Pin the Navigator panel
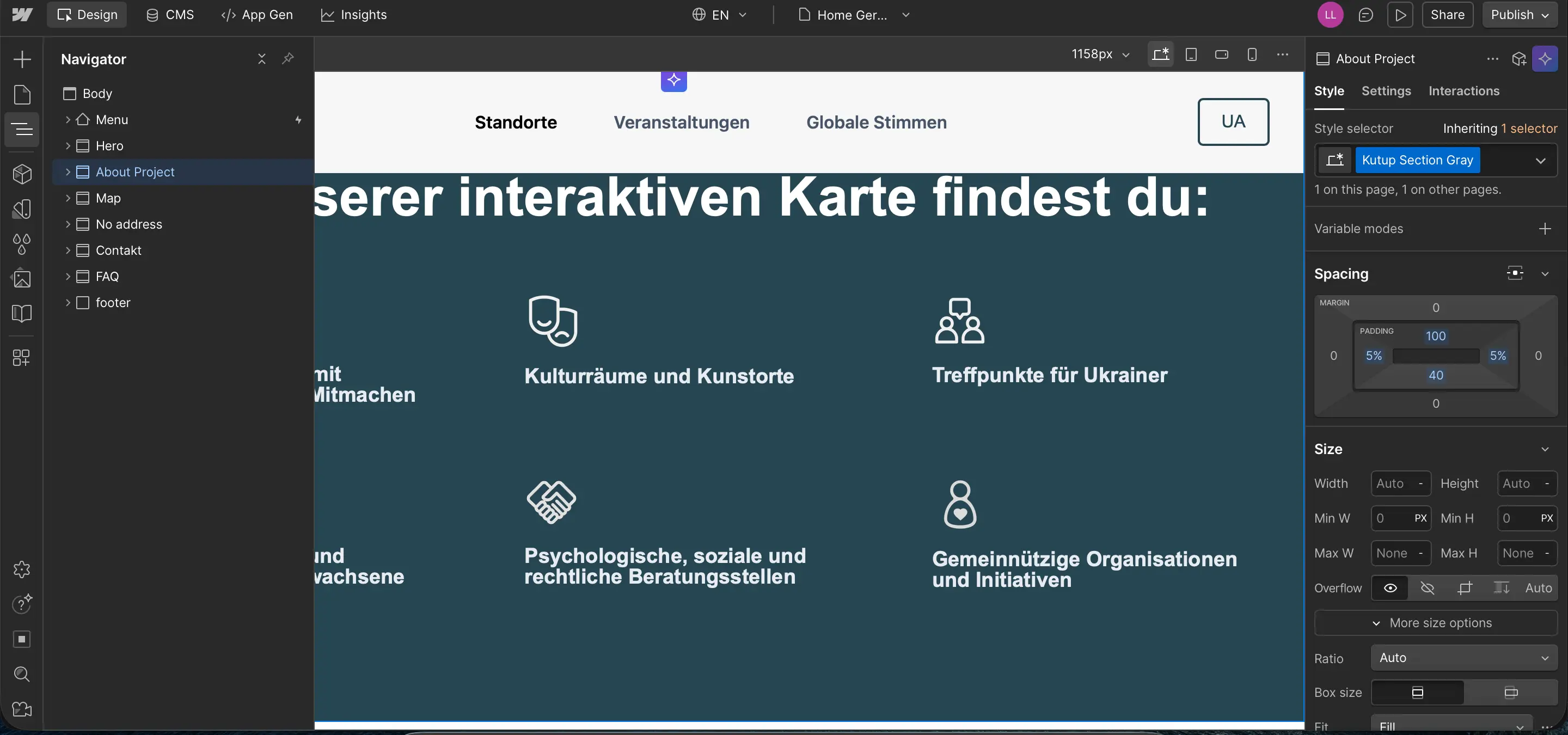Screen dimensions: 1568x735 pyautogui.click(x=287, y=59)
